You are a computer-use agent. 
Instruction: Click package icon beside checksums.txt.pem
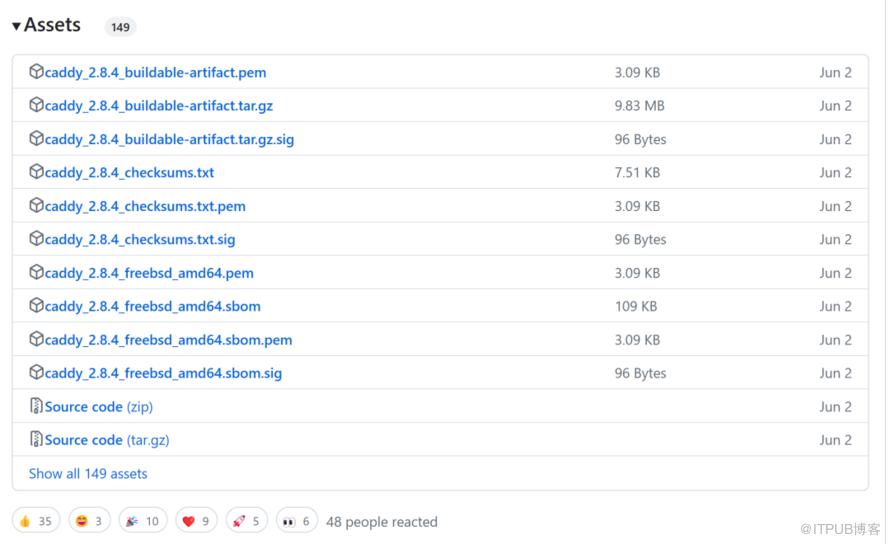coord(36,205)
